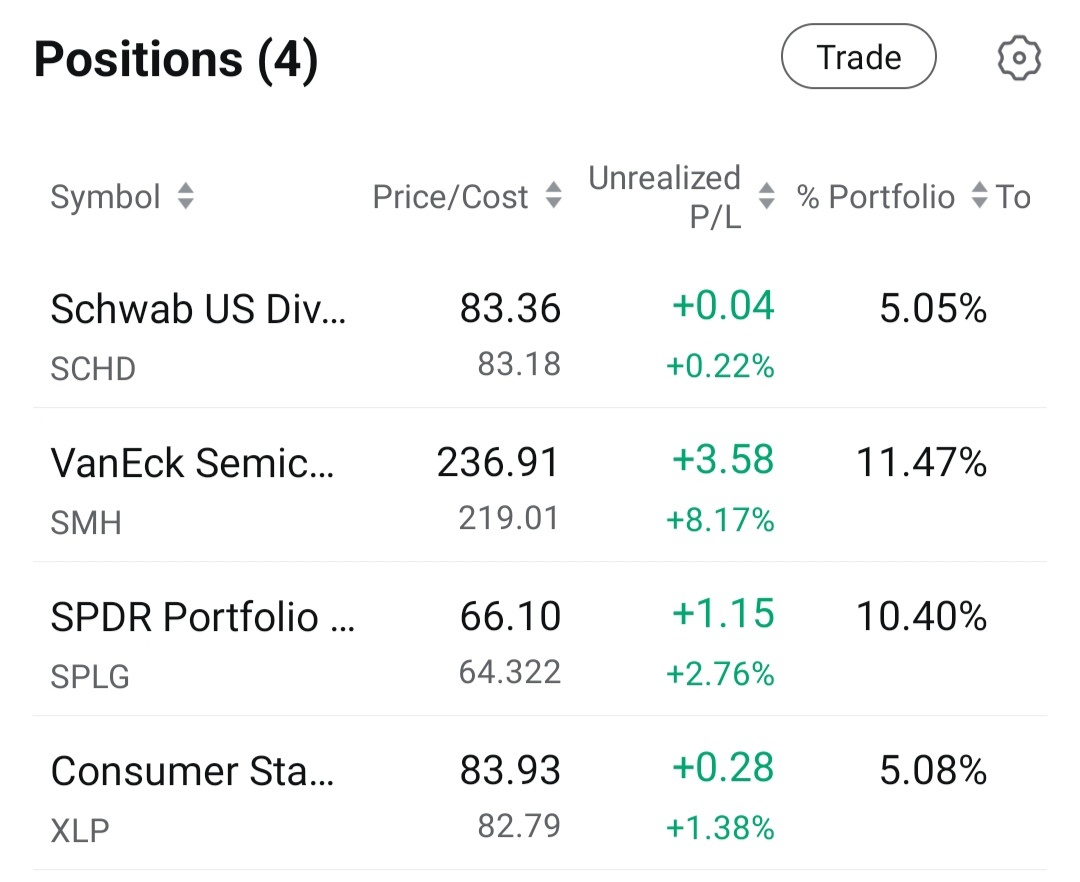The height and width of the screenshot is (882, 1080).
Task: Open the XLP position row
Action: [540, 793]
